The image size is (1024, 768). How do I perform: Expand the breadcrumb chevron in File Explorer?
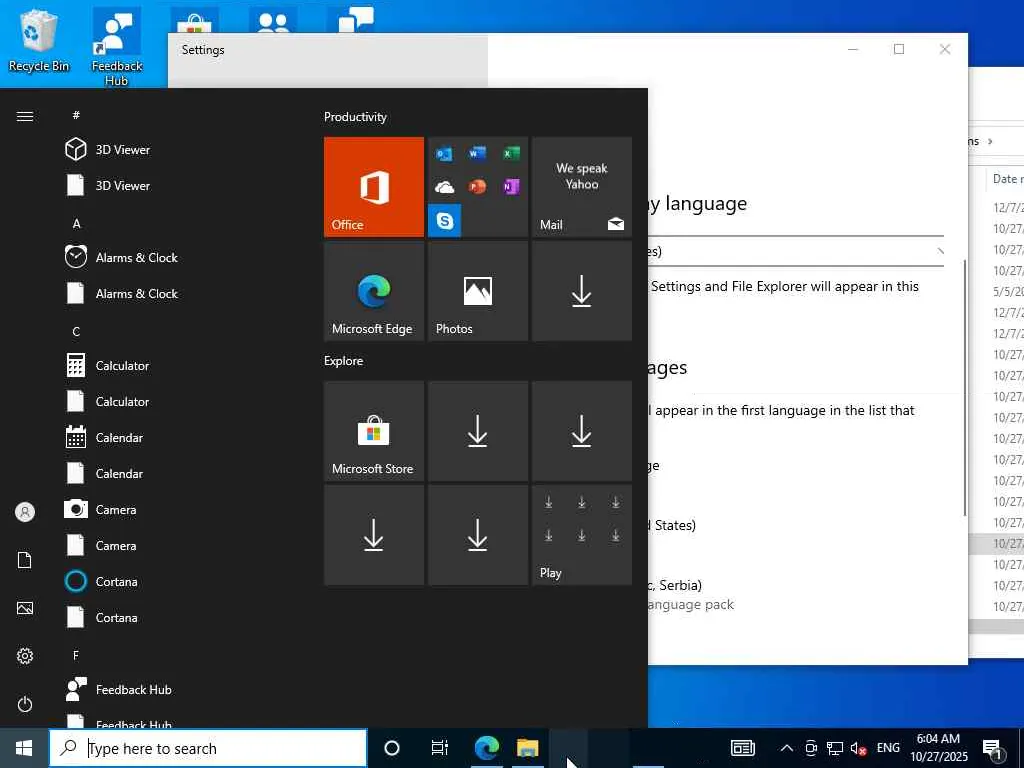(x=990, y=141)
